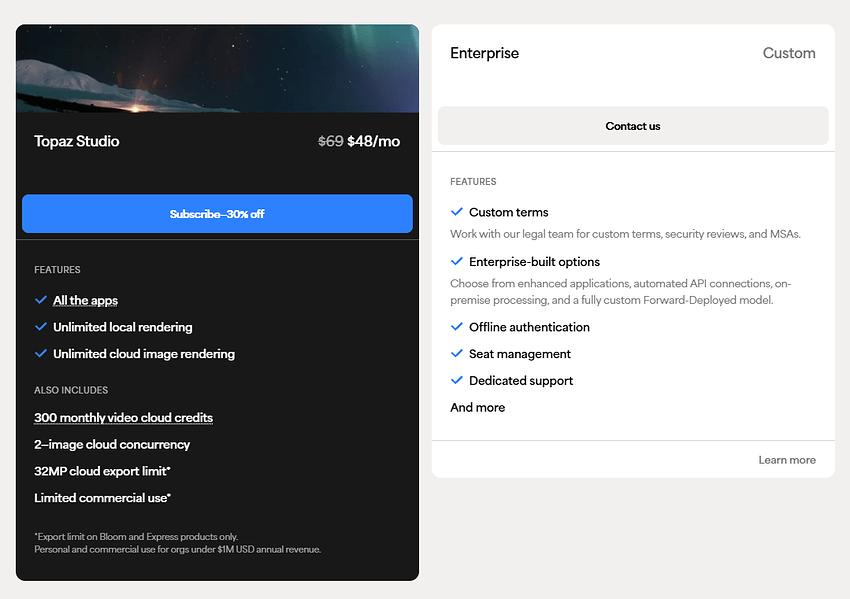Viewport: 850px width, 599px height.
Task: Click the Seat management feature text
Action: [x=519, y=354]
